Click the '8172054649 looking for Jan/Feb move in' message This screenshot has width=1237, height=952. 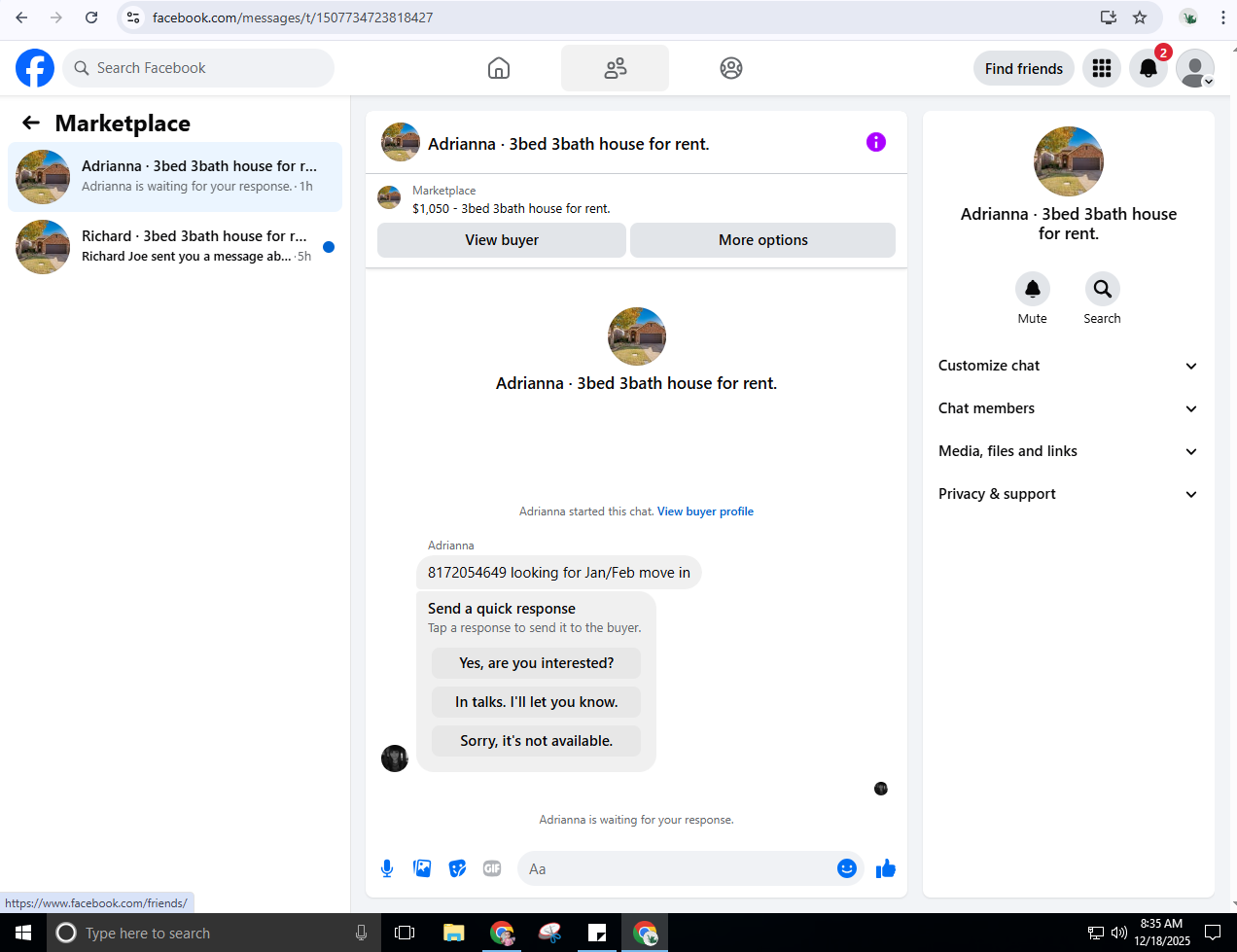coord(559,573)
